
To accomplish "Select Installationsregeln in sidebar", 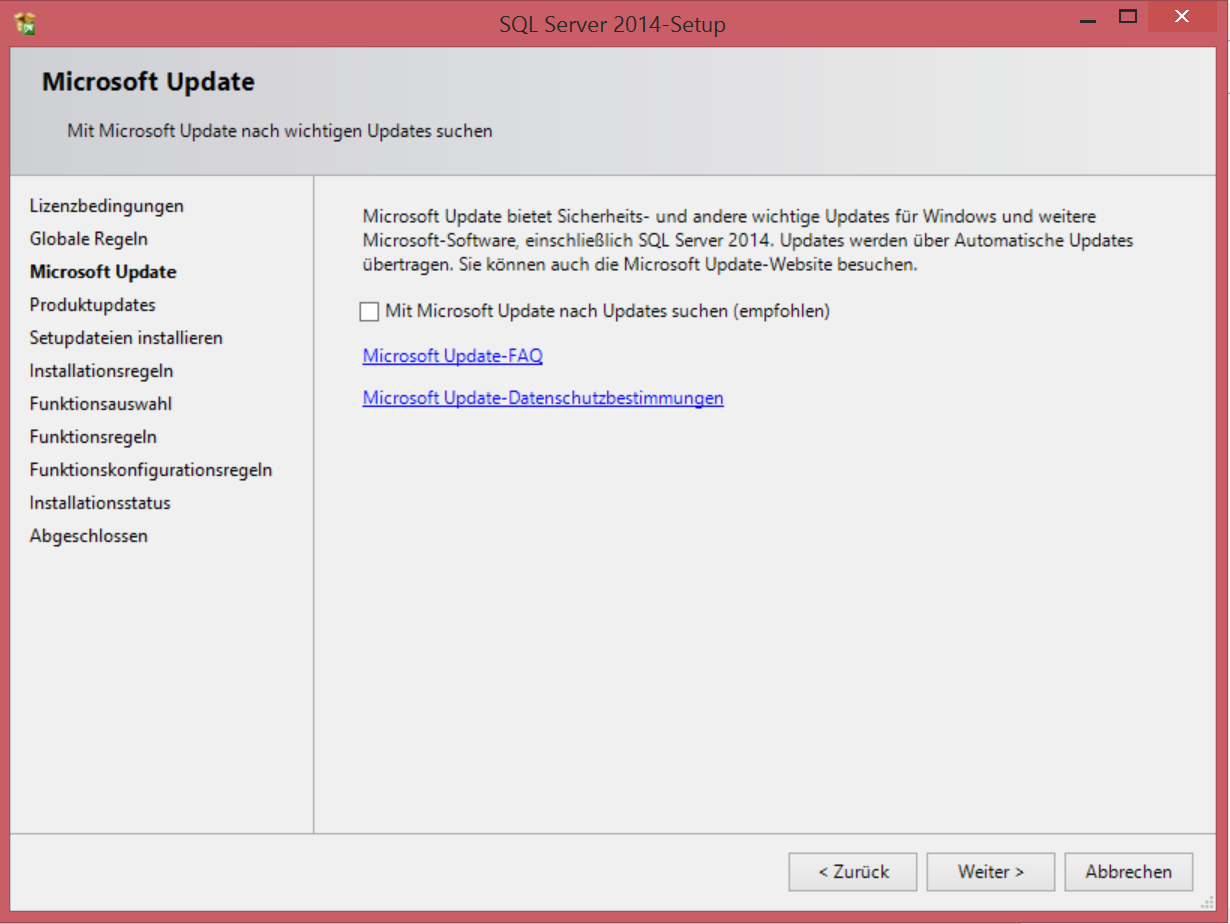I will pos(101,371).
